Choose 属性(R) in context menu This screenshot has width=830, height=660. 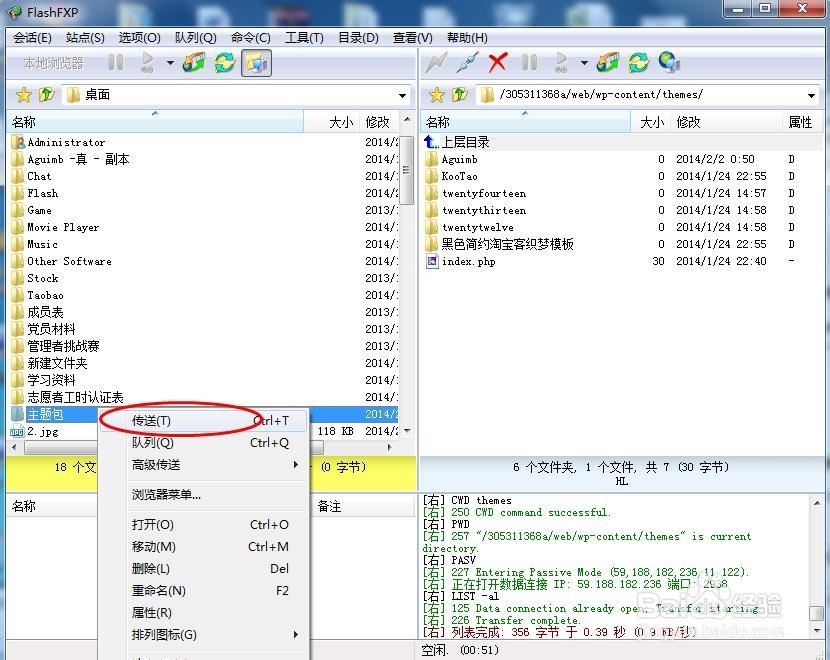(204, 612)
